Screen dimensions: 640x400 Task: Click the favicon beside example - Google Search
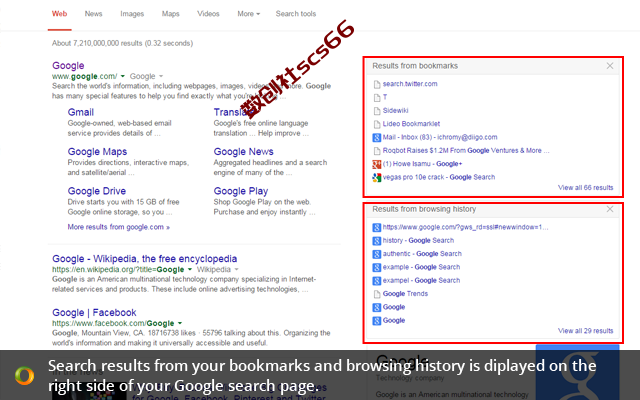pos(377,267)
